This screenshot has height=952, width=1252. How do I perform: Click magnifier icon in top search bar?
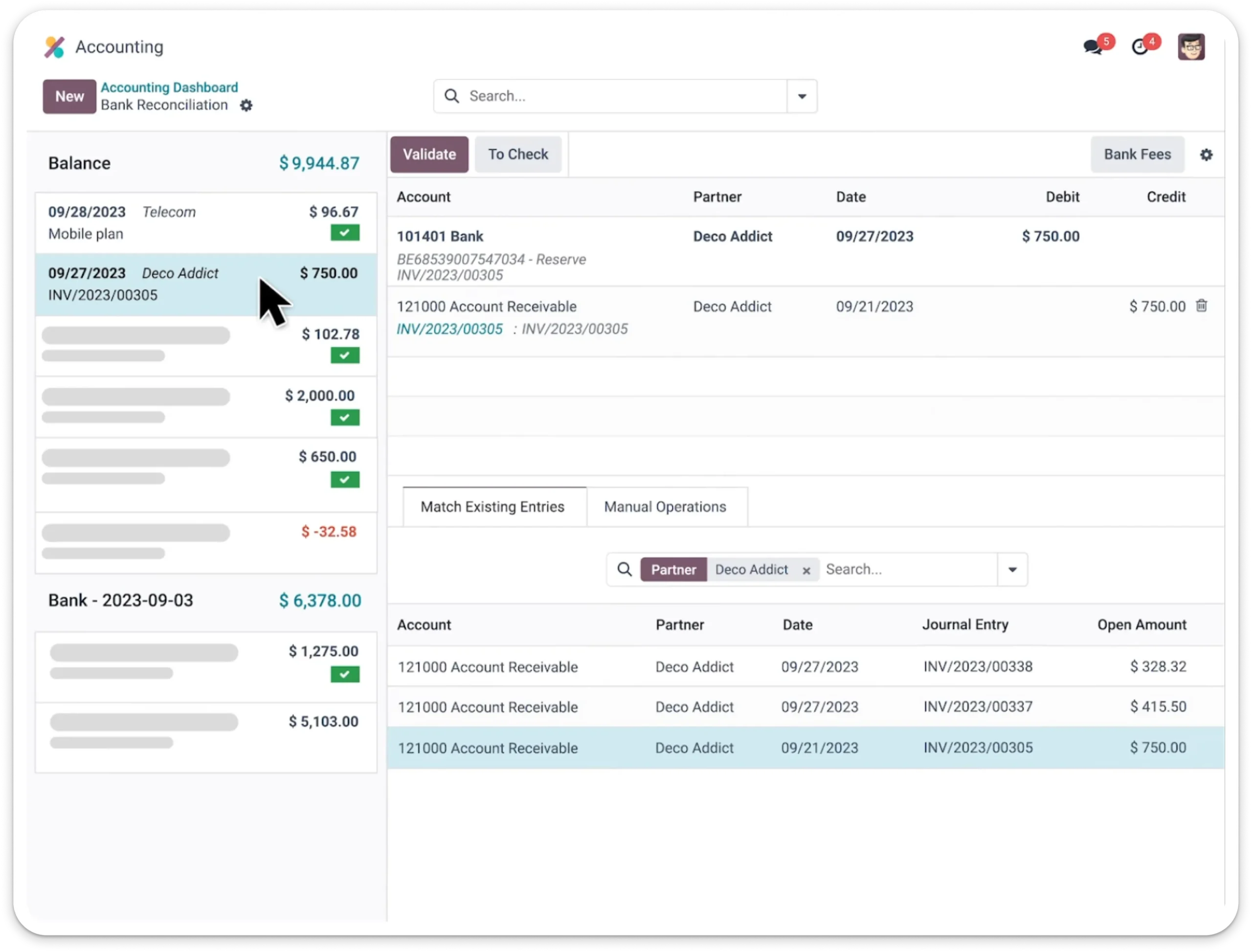452,96
